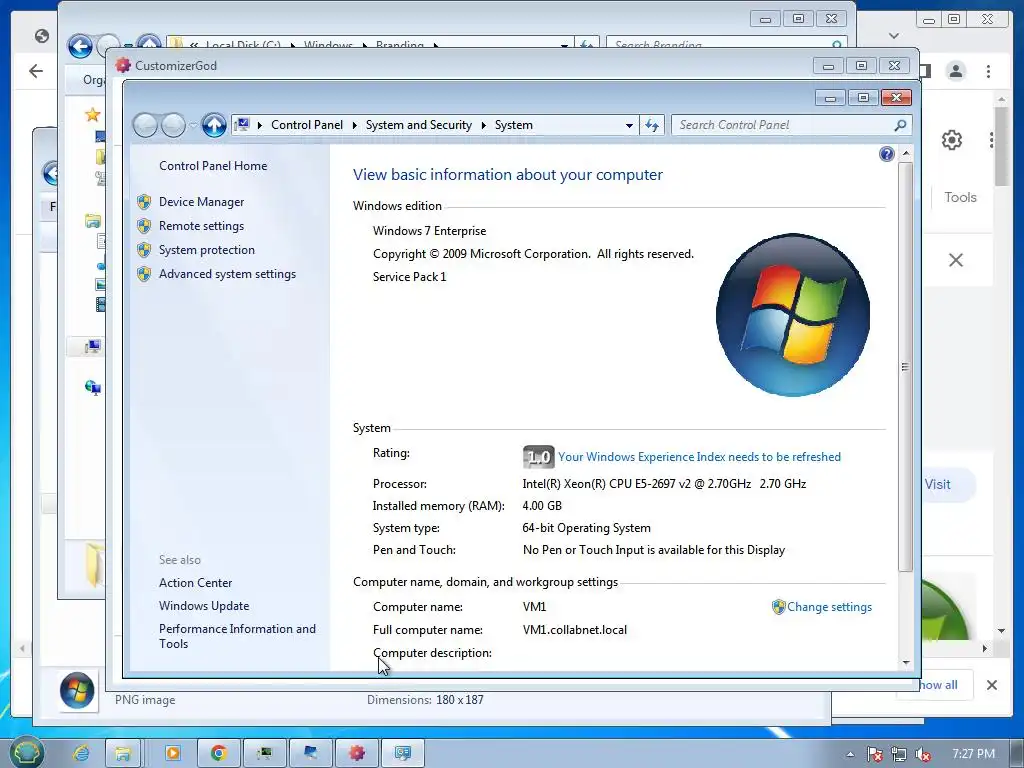Open Windows Explorer from taskbar
This screenshot has height=768, width=1024.
(x=122, y=753)
